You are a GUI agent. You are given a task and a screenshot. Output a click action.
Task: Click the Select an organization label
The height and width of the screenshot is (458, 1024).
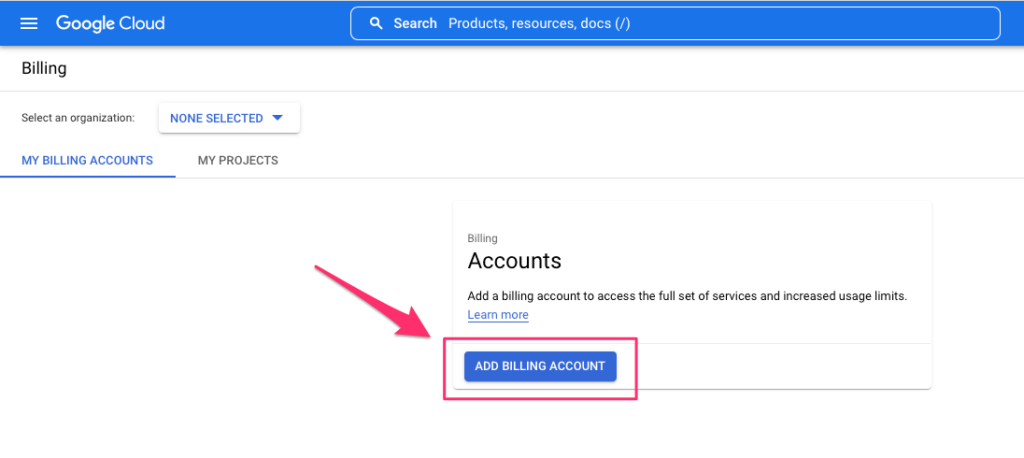78,118
